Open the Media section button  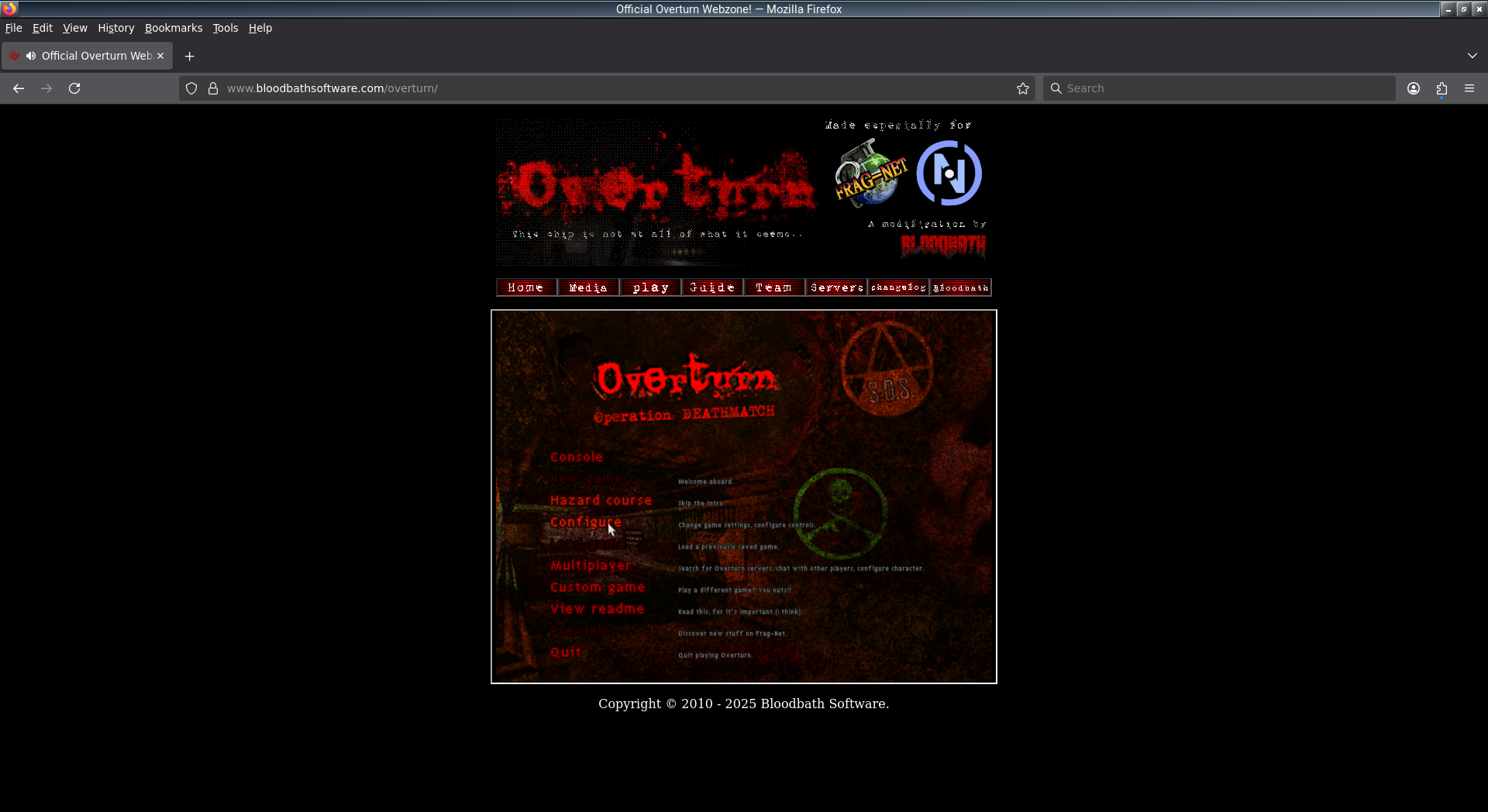pyautogui.click(x=588, y=287)
